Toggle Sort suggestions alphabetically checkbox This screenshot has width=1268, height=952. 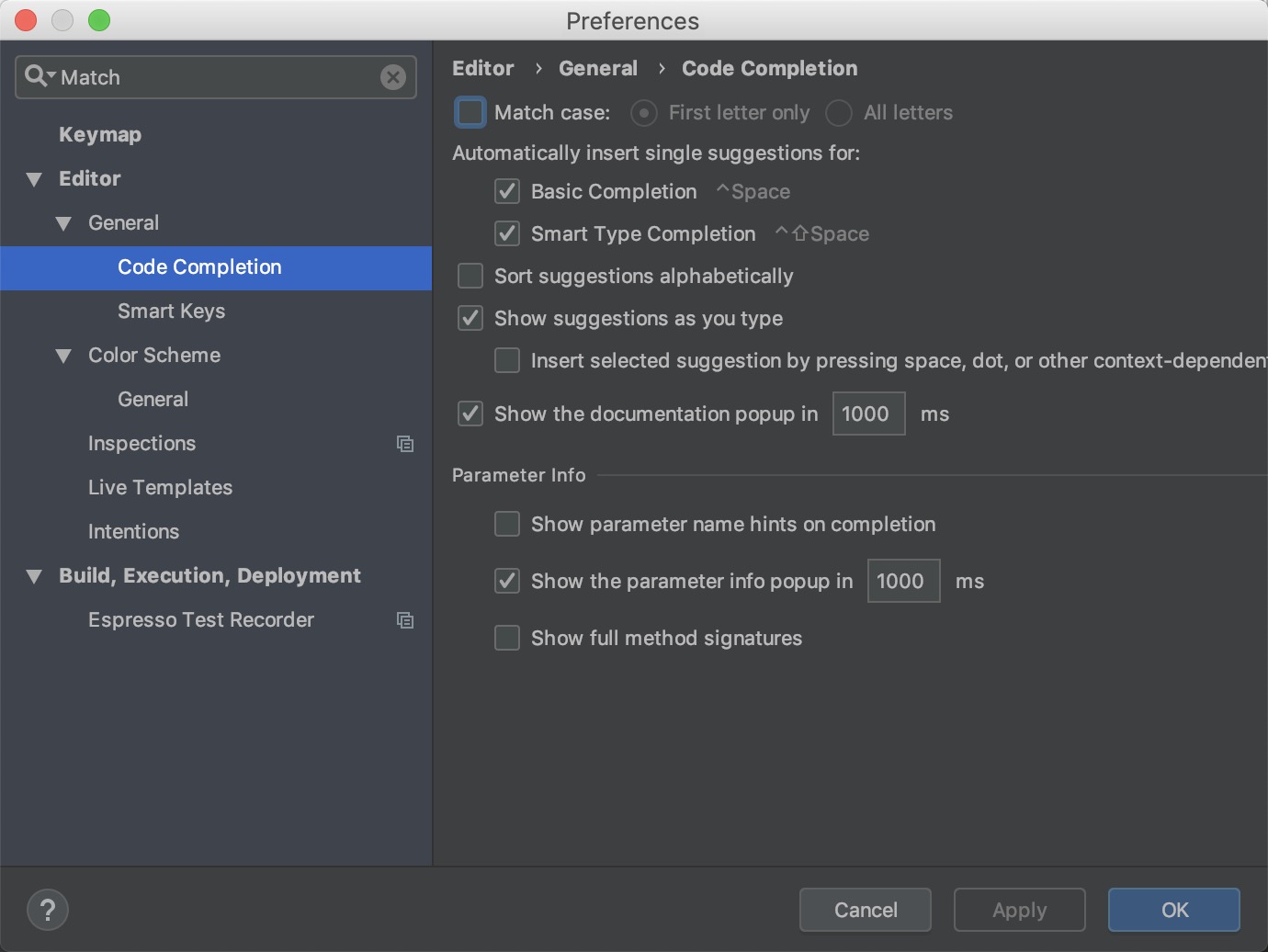(x=470, y=276)
